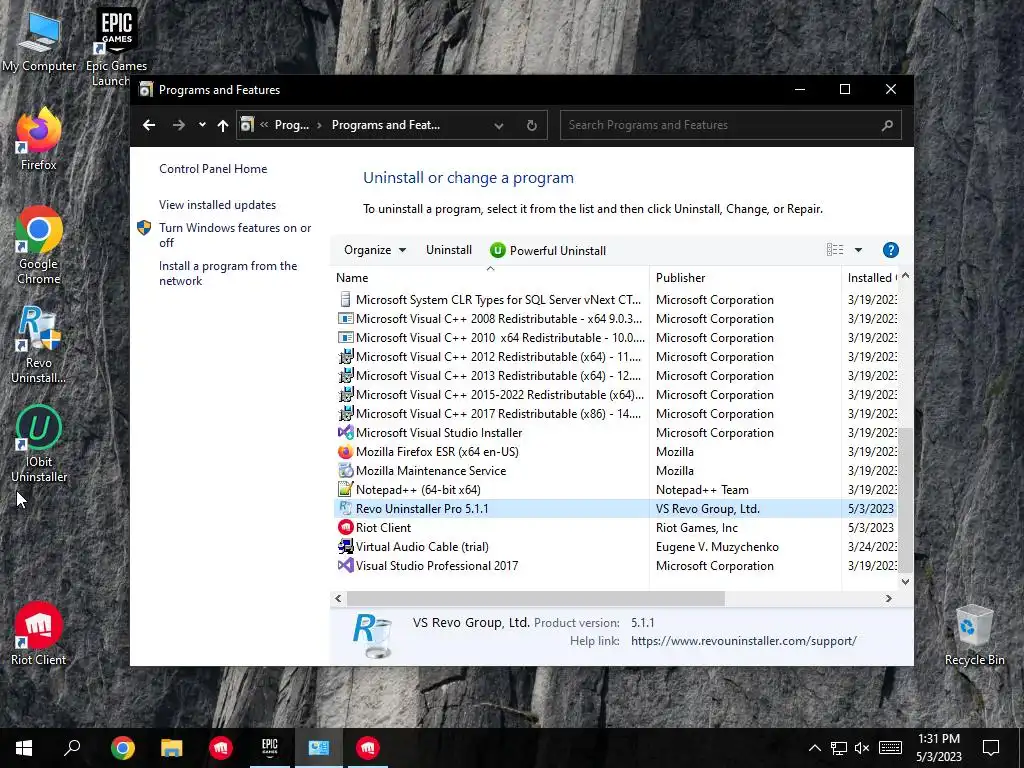
Task: Open Riot Client desktop shortcut
Action: point(39,633)
